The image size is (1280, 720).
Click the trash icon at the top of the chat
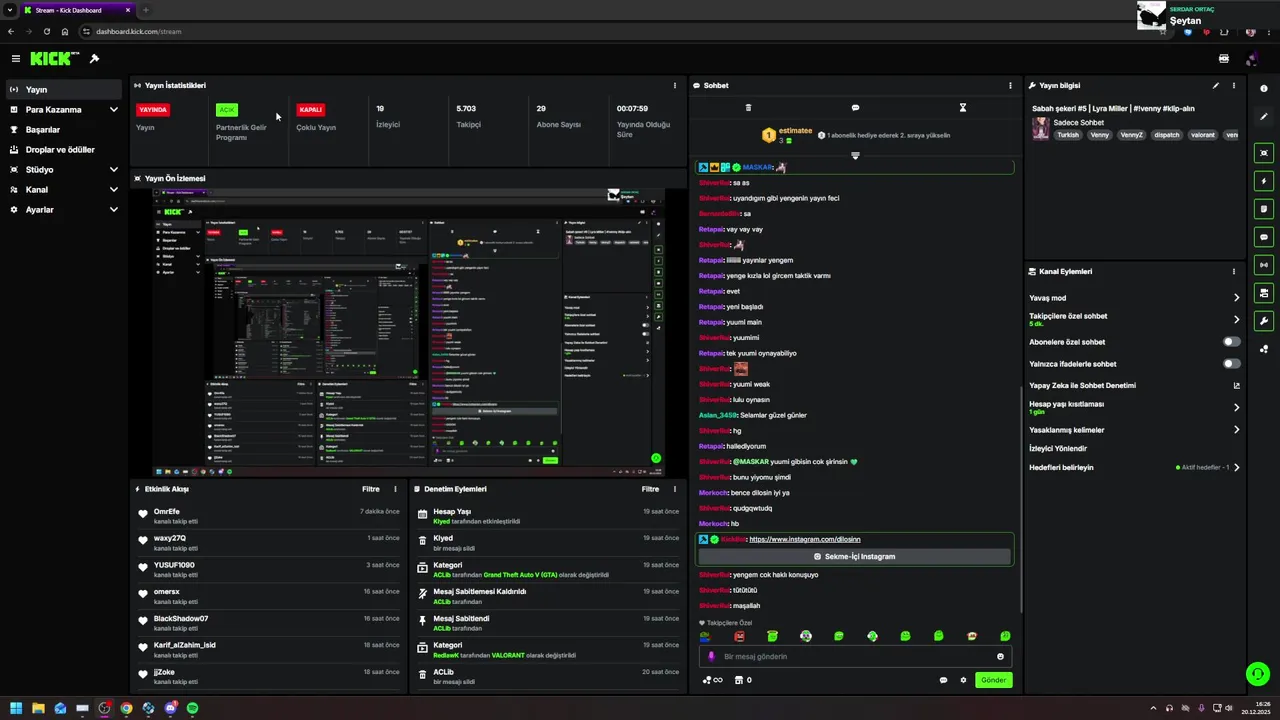(x=748, y=108)
